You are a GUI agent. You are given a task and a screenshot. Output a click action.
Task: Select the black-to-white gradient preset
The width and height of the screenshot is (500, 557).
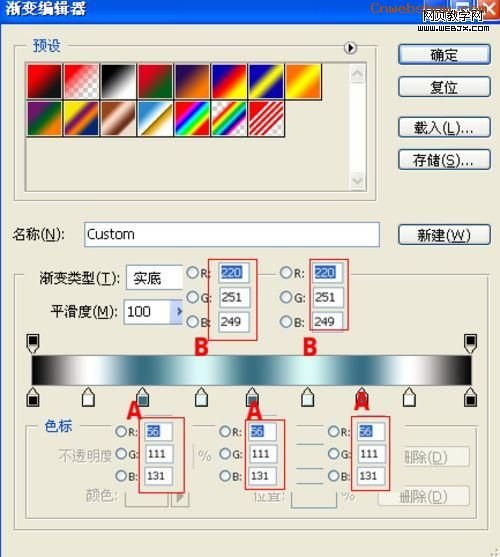click(x=118, y=81)
